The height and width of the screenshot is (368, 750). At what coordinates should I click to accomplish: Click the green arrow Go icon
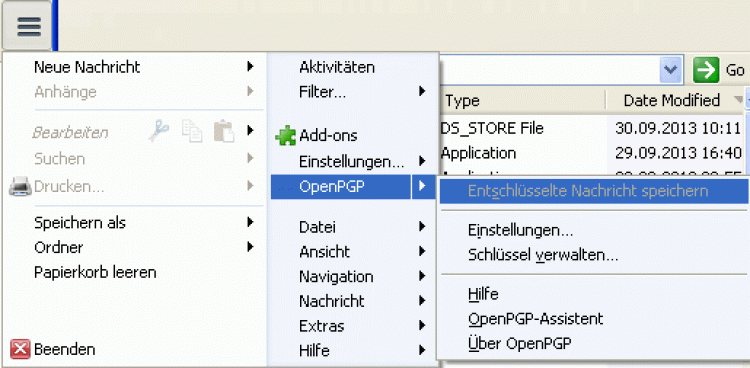706,70
